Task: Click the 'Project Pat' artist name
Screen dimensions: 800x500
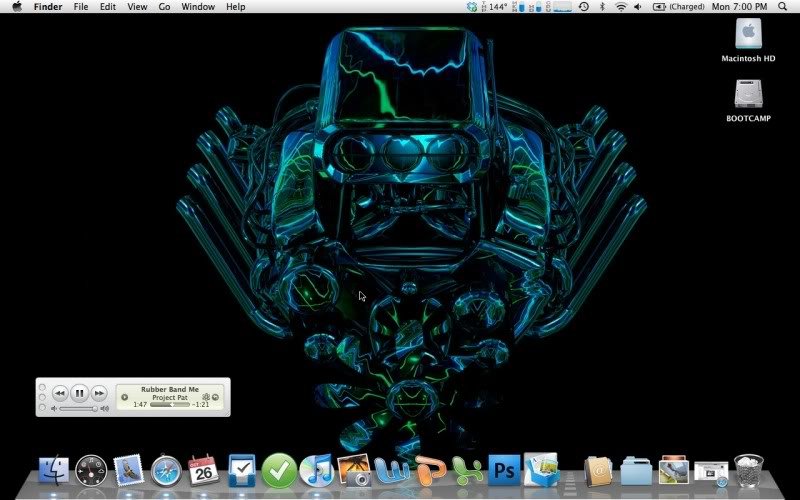Action: (170, 397)
